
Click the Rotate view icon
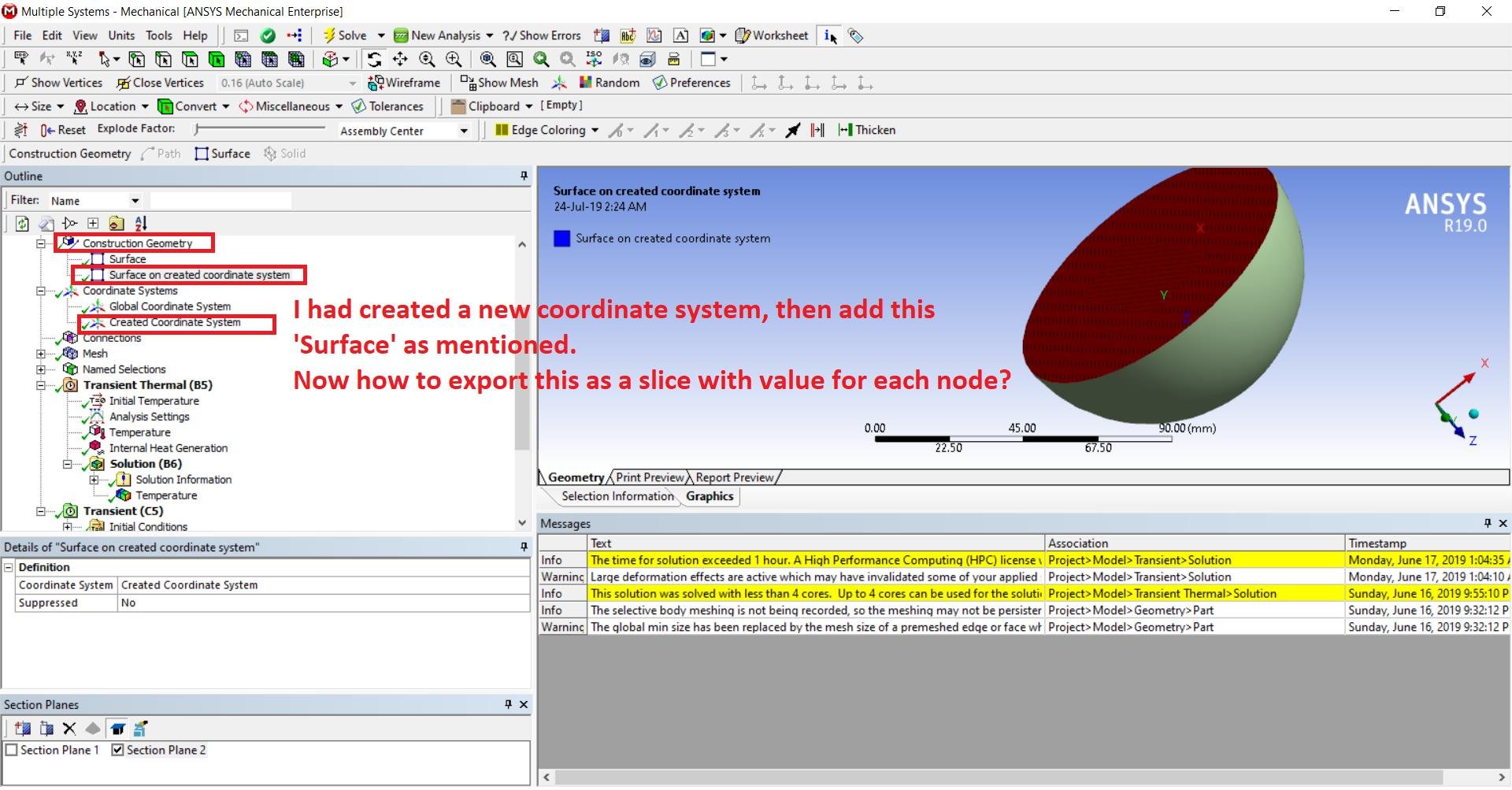[374, 59]
